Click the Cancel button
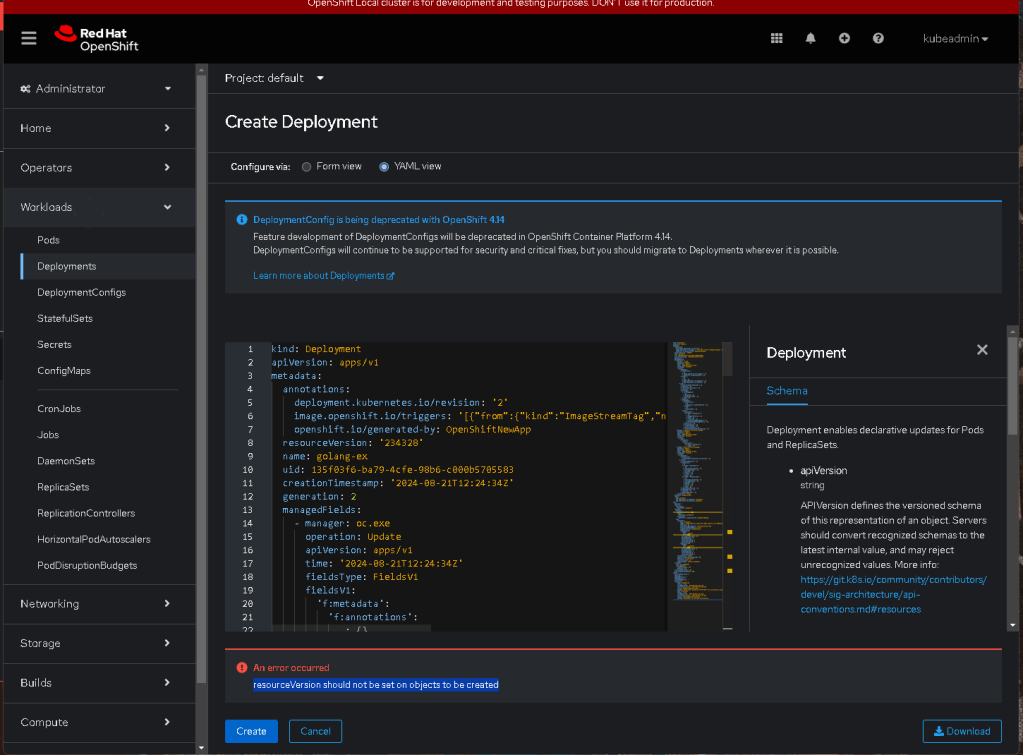This screenshot has width=1023, height=755. pos(315,731)
